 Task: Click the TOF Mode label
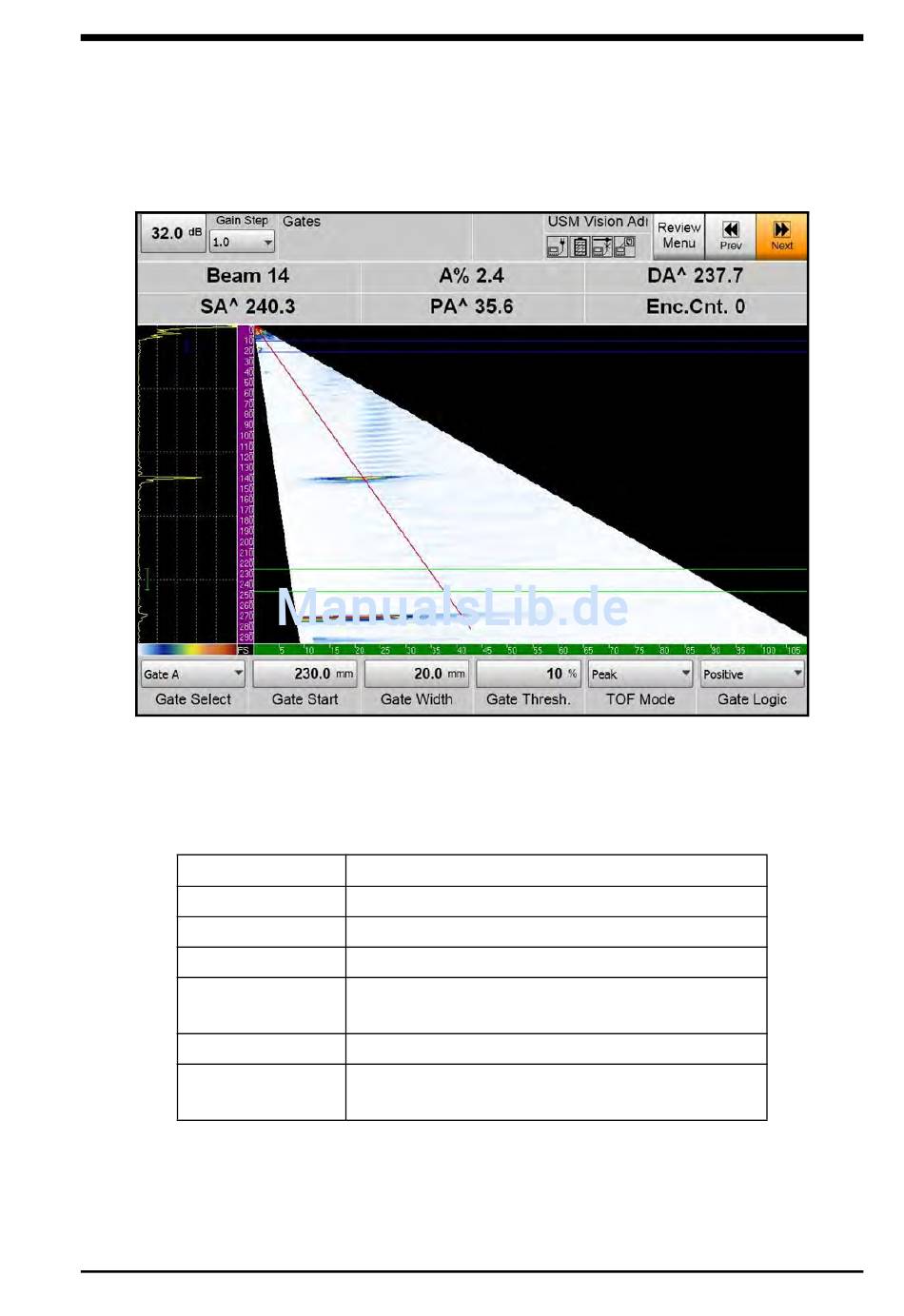click(640, 699)
